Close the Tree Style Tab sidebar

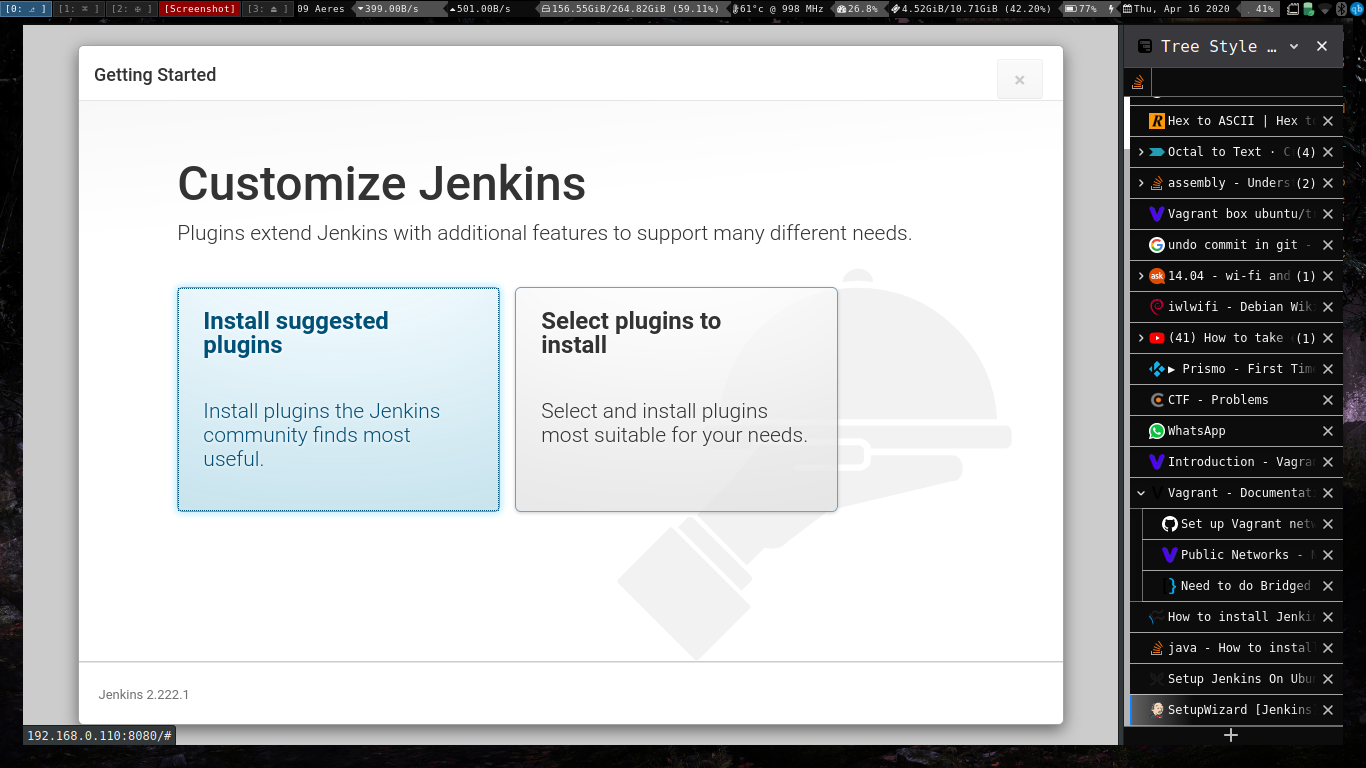(x=1322, y=46)
